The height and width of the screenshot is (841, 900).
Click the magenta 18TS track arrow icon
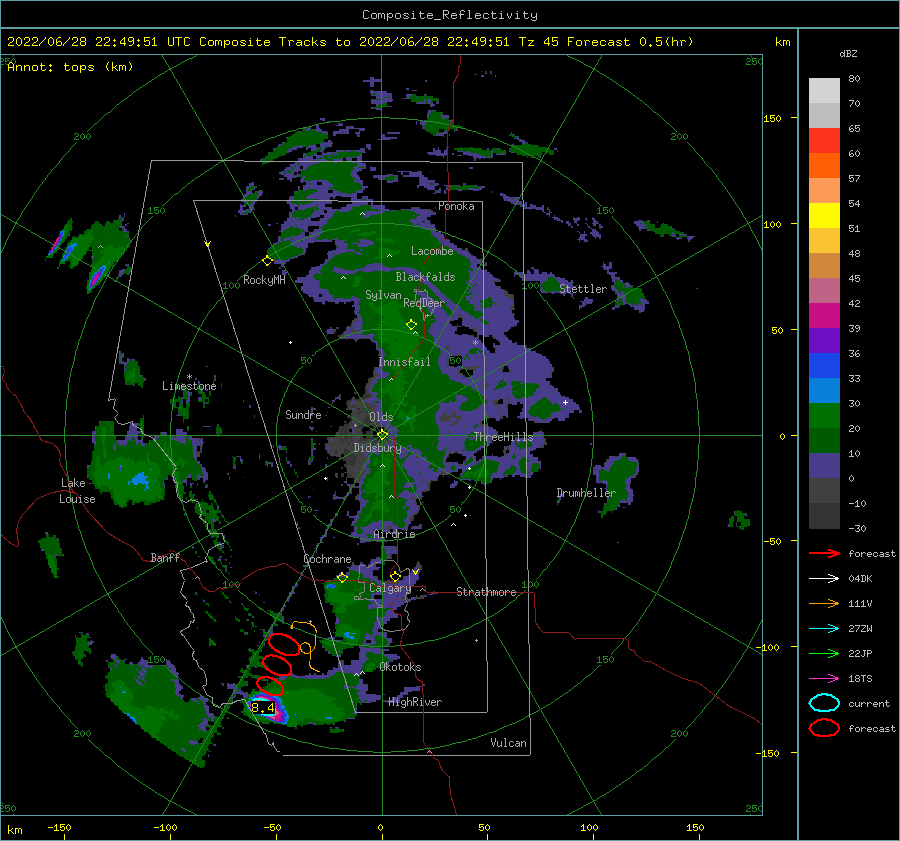pos(824,679)
